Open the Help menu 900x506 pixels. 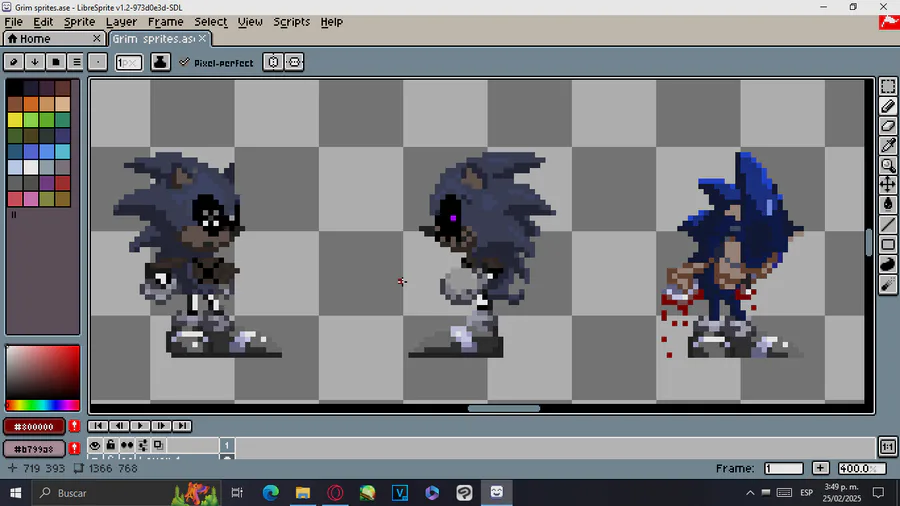(x=332, y=22)
